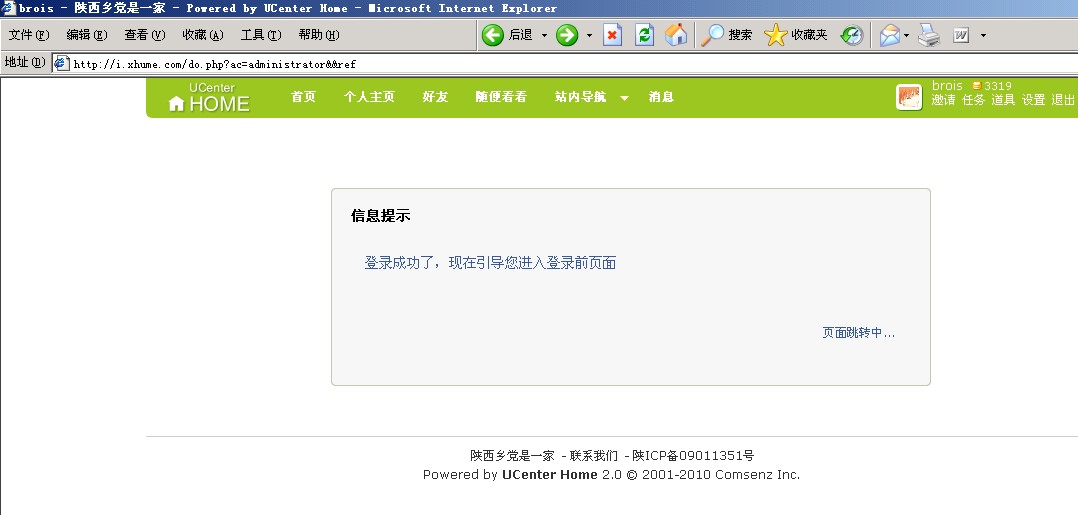Open the 道具 link
Viewport: 1078px width, 515px height.
[1003, 100]
